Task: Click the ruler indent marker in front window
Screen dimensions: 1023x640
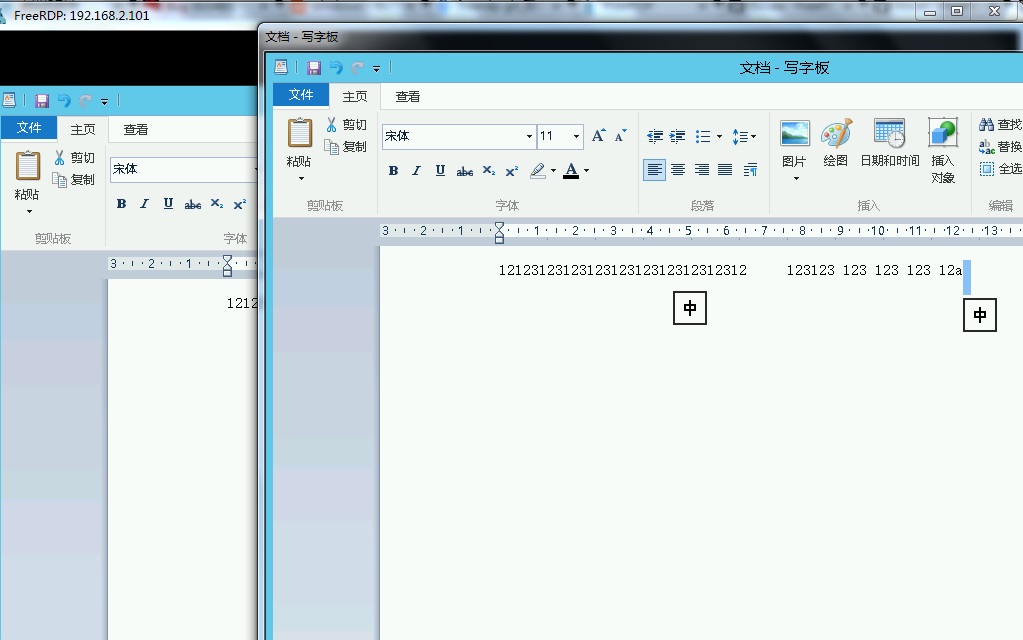Action: [x=499, y=232]
